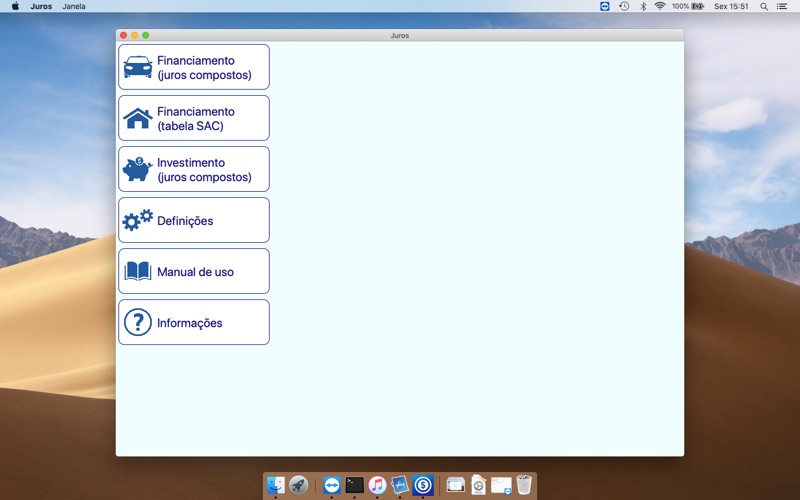Image resolution: width=800 pixels, height=500 pixels.
Task: Open TeamViewer in the Dock
Action: [332, 485]
